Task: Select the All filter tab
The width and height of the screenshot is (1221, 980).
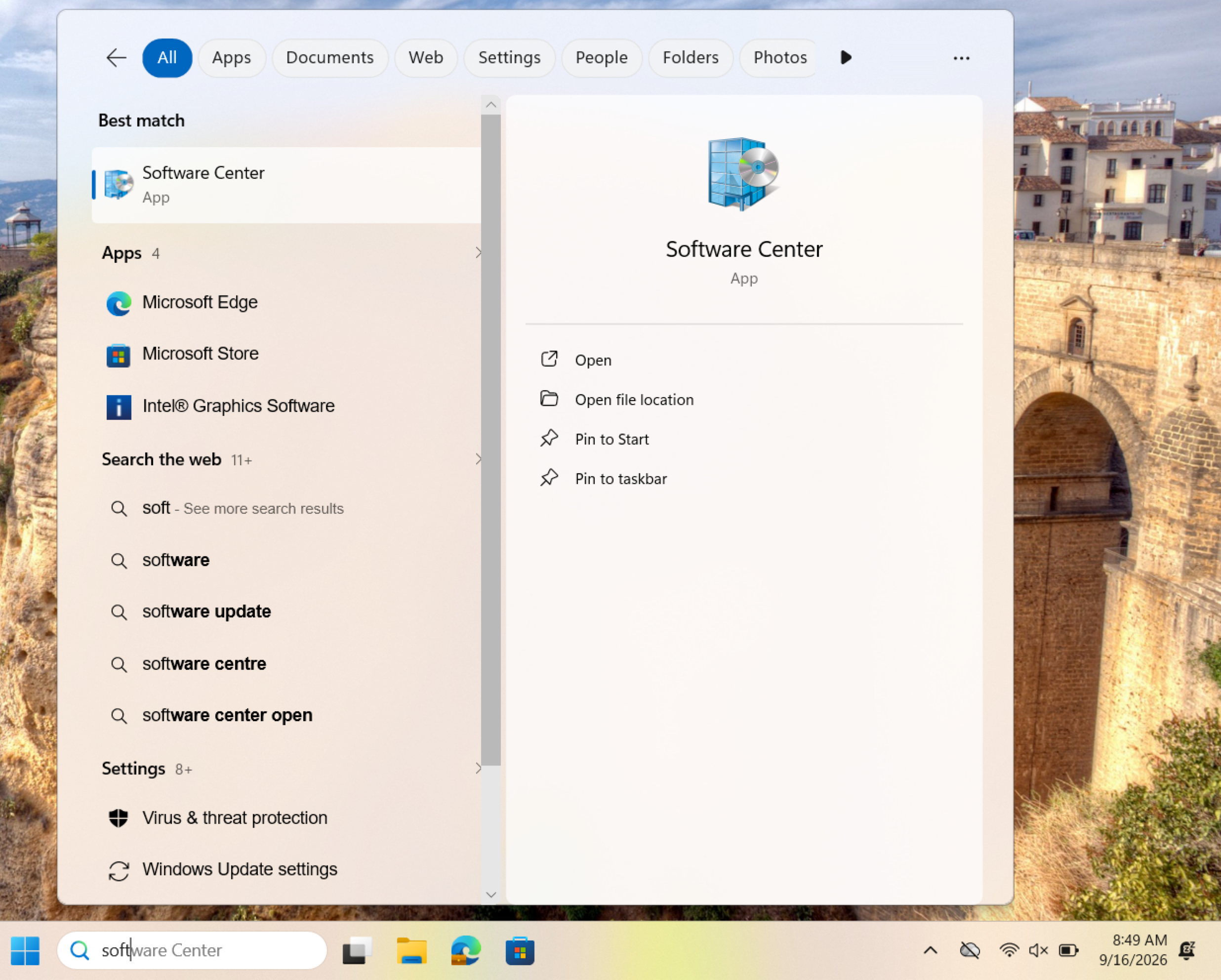Action: click(167, 58)
